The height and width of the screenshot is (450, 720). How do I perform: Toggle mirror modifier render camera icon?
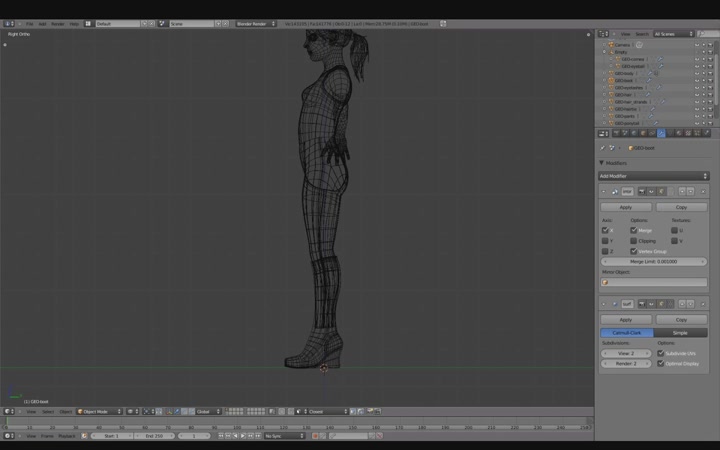click(642, 191)
